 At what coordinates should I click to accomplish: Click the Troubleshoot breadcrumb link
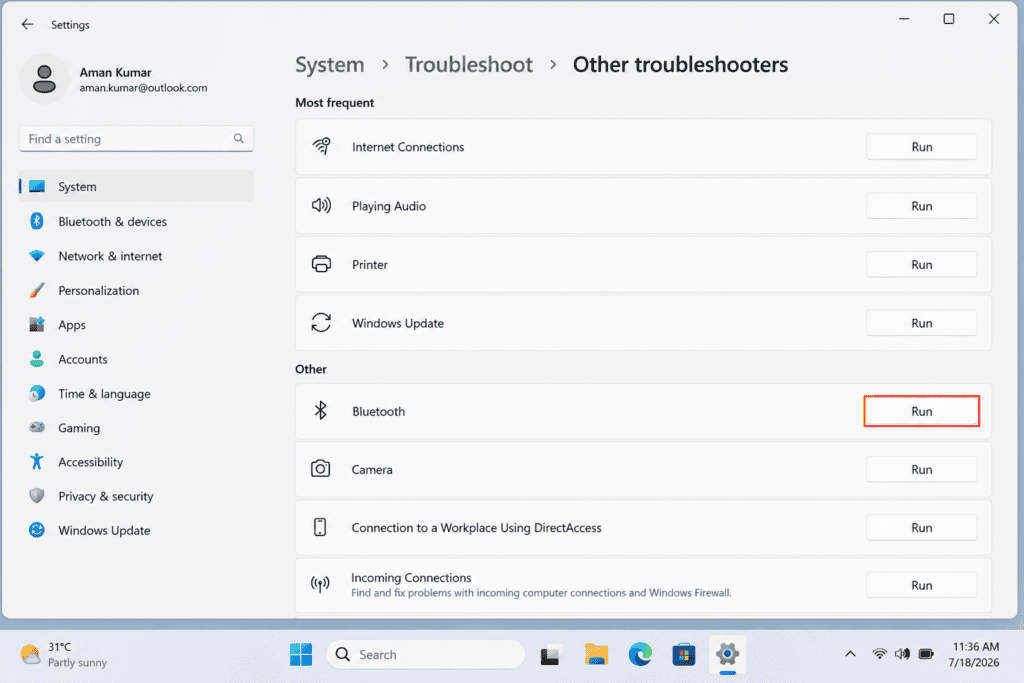tap(469, 65)
